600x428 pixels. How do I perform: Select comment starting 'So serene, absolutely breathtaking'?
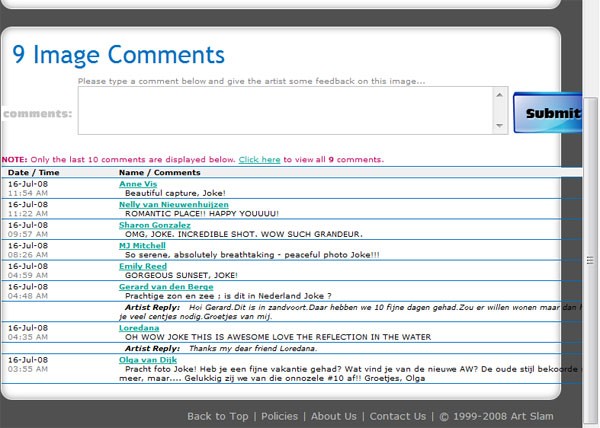tap(252, 255)
